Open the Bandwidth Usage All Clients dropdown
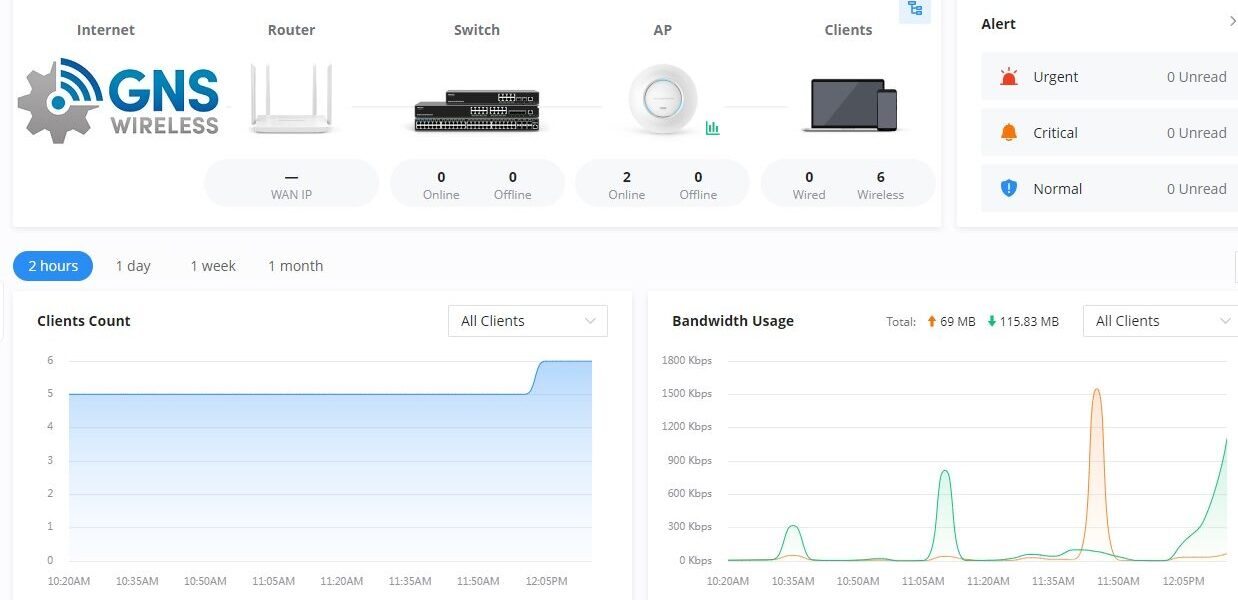 [1162, 321]
